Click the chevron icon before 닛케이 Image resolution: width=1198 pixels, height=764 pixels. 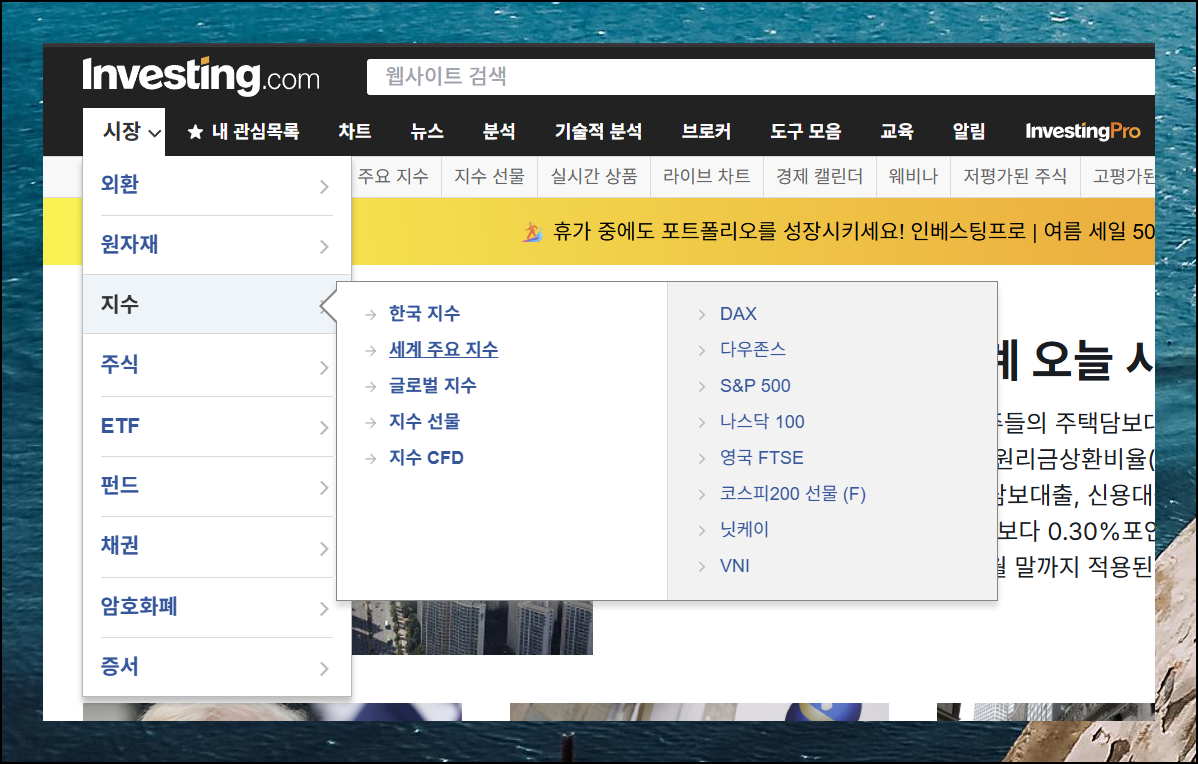tap(701, 530)
